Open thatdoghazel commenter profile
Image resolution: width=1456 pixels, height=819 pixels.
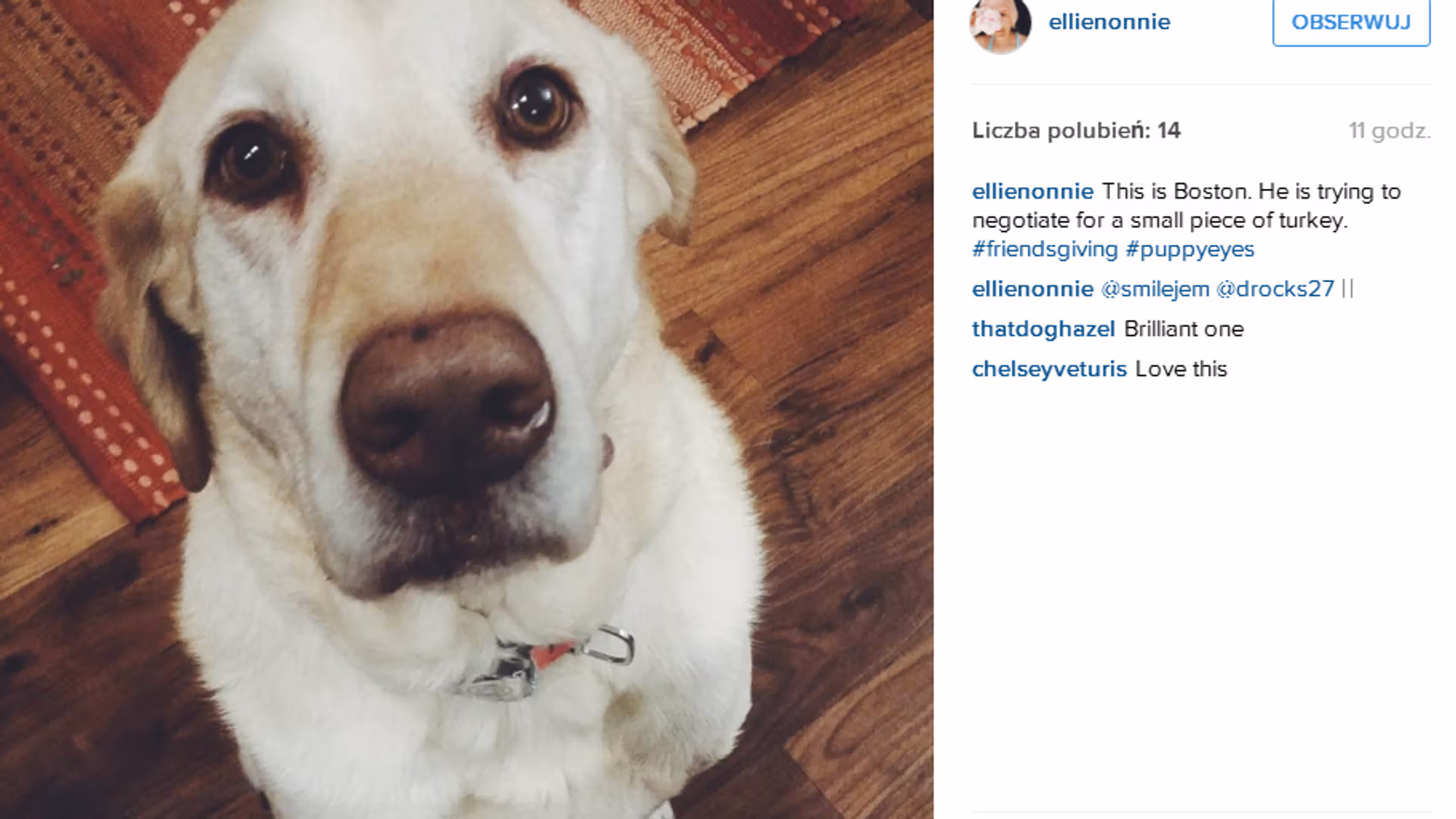coord(1043,329)
